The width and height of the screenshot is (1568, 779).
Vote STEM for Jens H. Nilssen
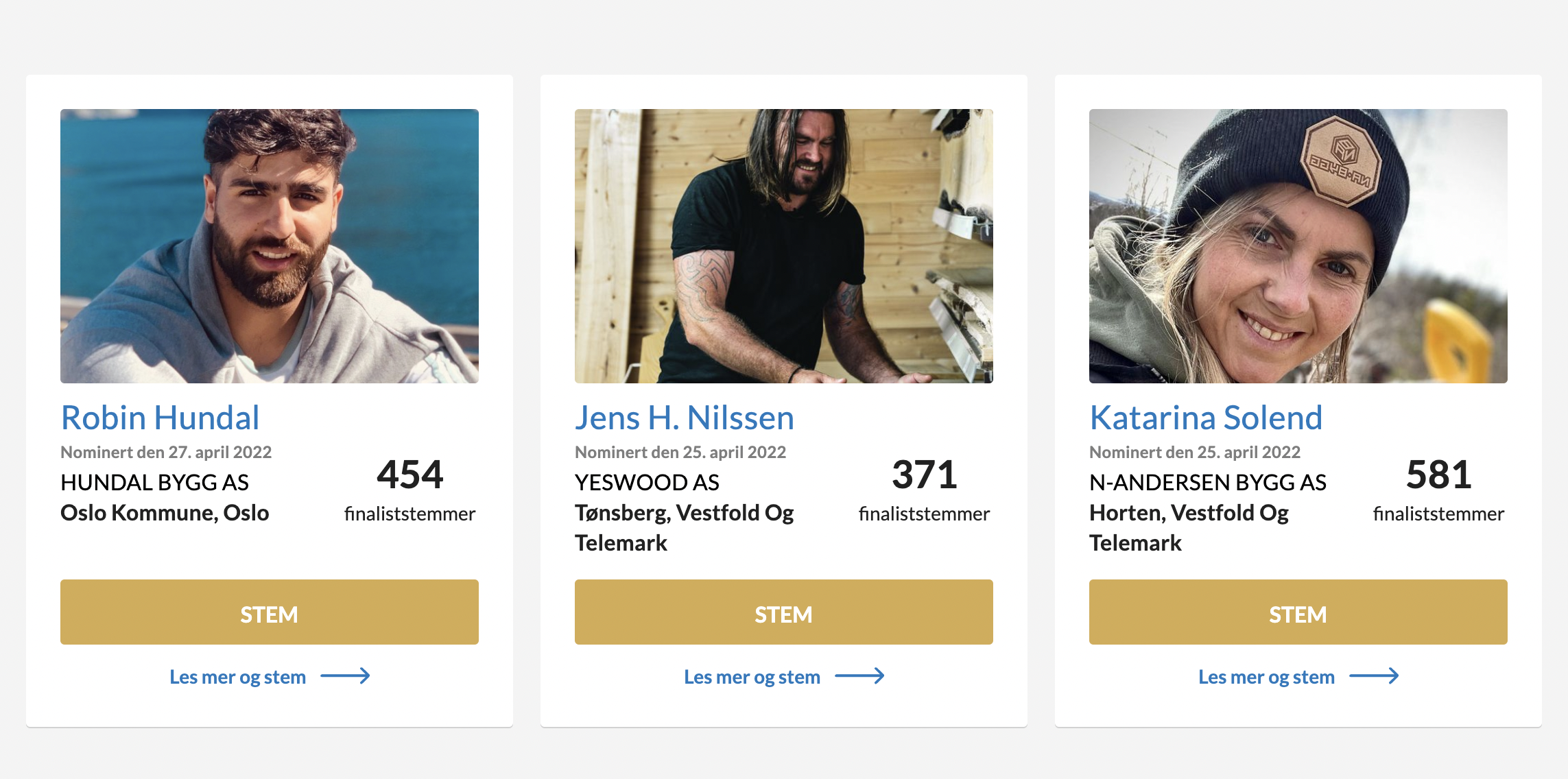[x=783, y=612]
